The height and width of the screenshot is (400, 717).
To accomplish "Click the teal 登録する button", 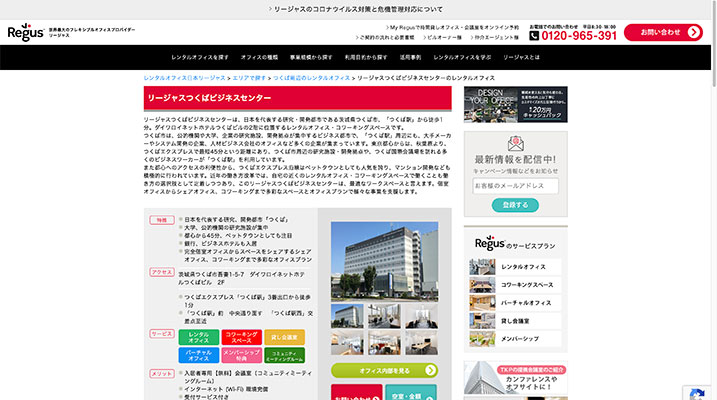I will click(x=515, y=205).
